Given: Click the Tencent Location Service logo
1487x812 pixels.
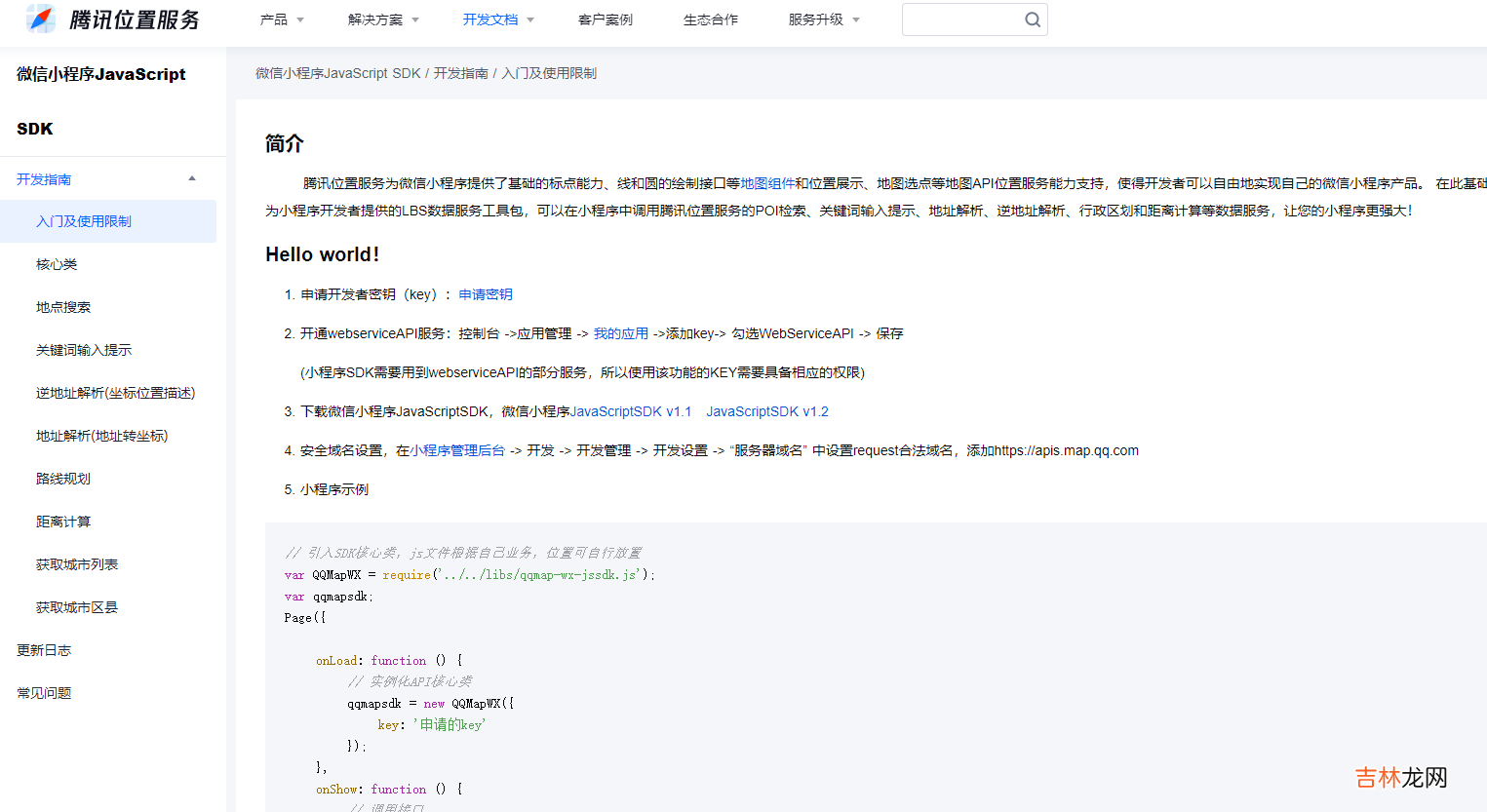Looking at the screenshot, I should click(112, 19).
